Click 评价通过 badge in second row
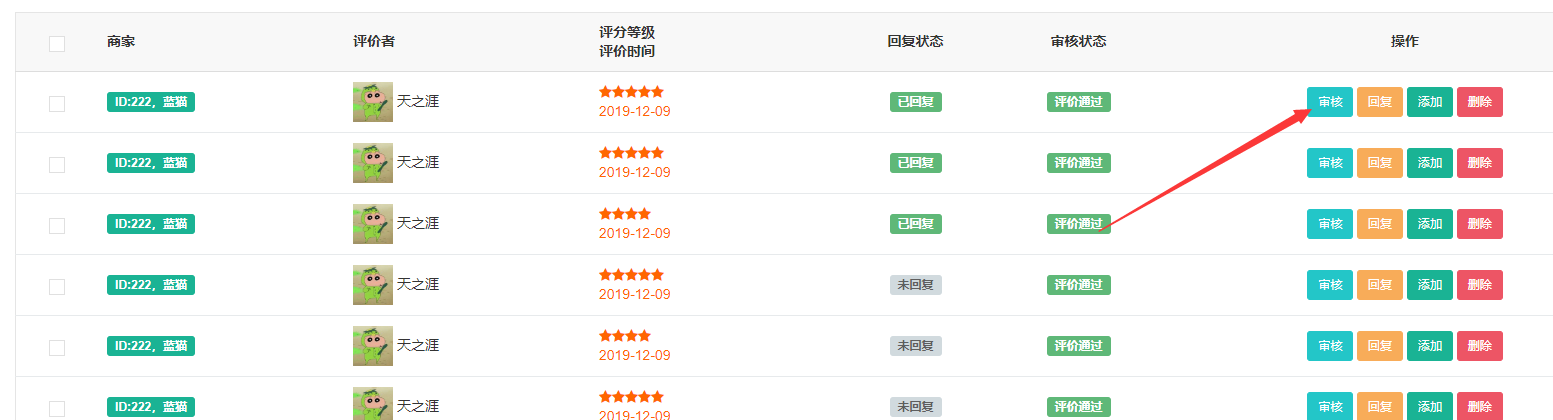 1079,163
